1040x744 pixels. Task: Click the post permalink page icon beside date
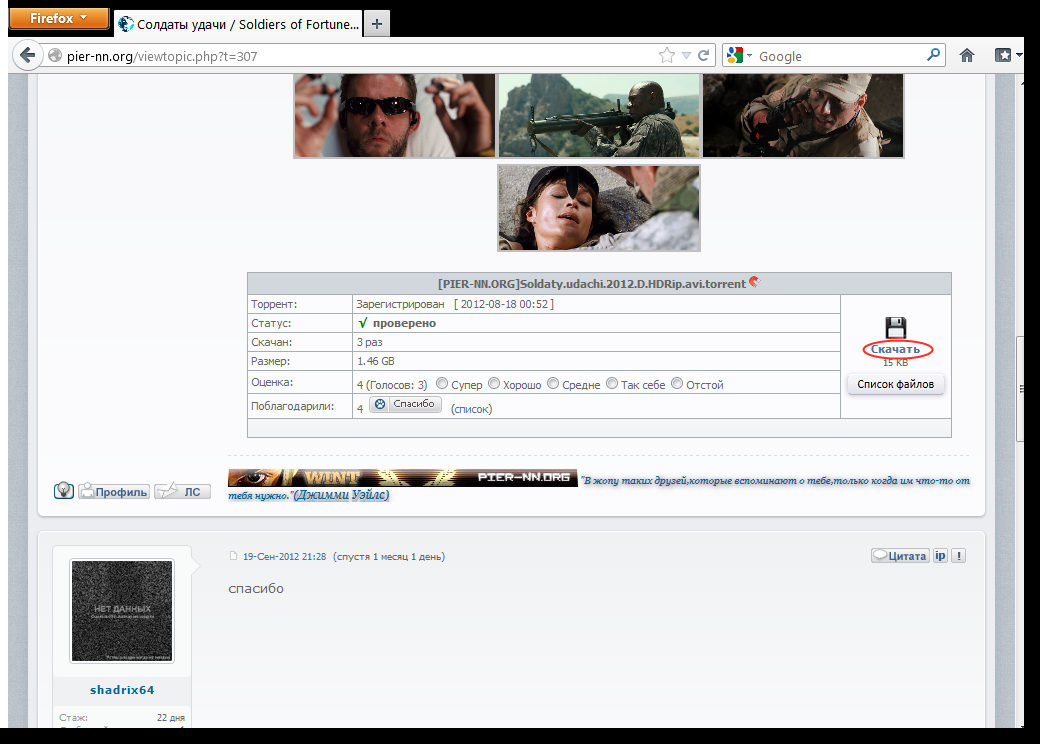click(x=233, y=556)
